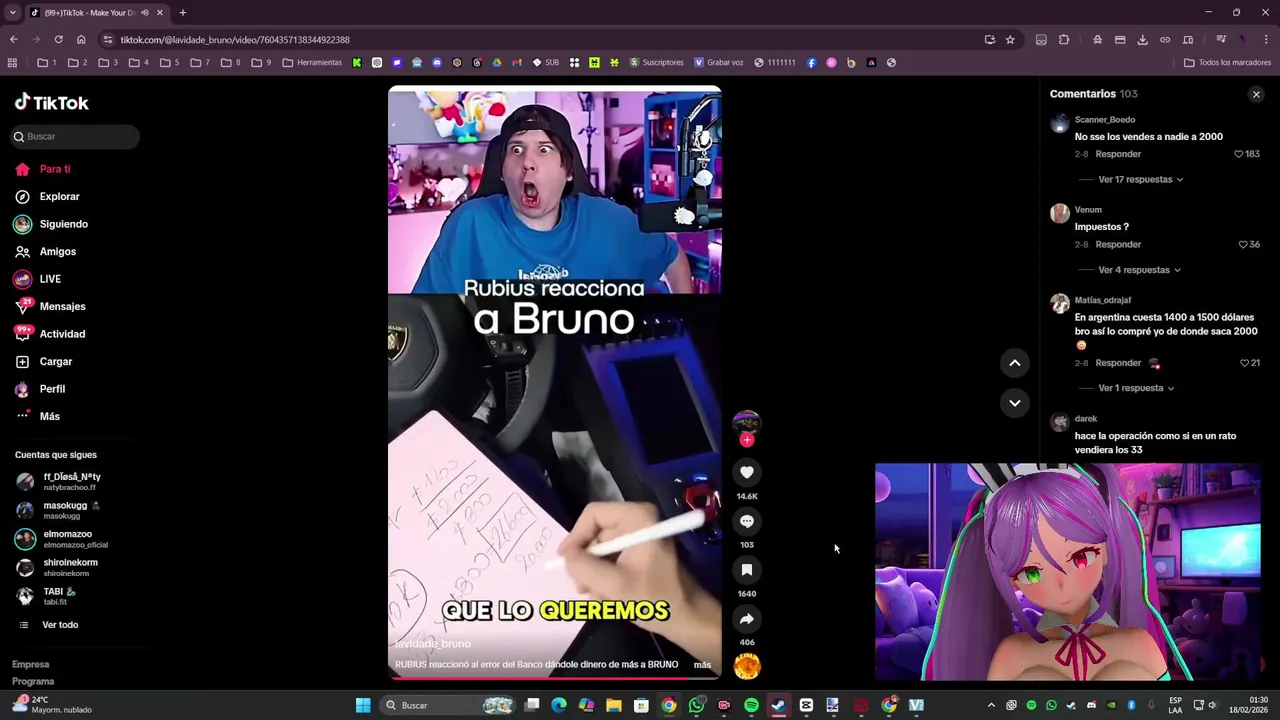Screen dimensions: 1280x720
Task: Click the video progress bar at bottom
Action: pos(554,678)
